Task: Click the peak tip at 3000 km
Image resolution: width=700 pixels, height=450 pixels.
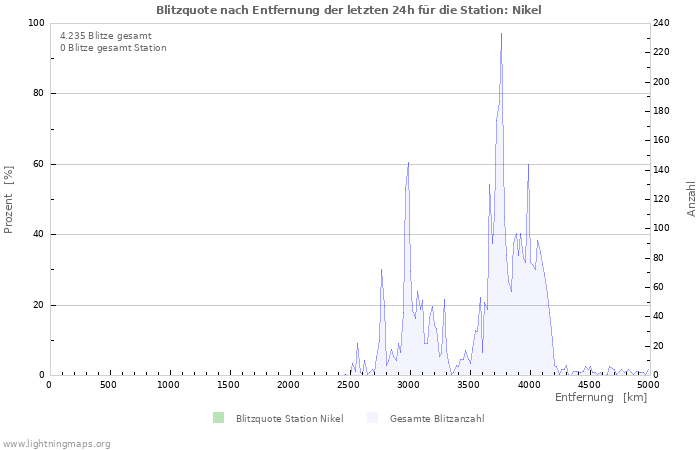Action: point(408,163)
